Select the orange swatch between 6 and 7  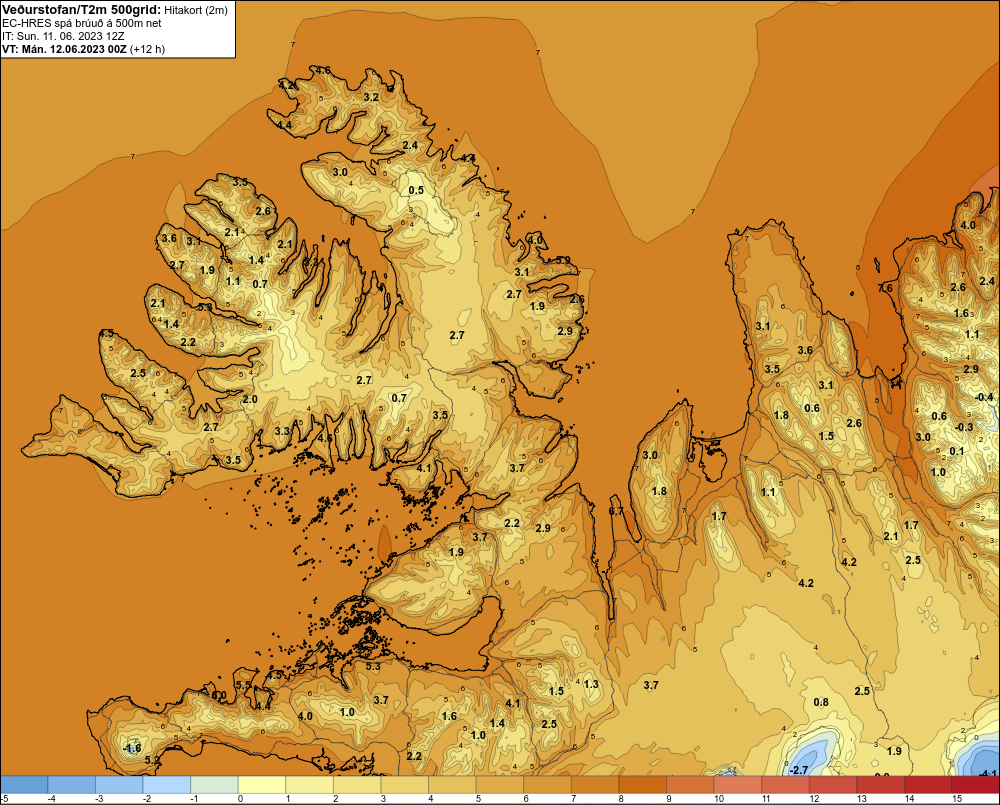click(x=547, y=784)
